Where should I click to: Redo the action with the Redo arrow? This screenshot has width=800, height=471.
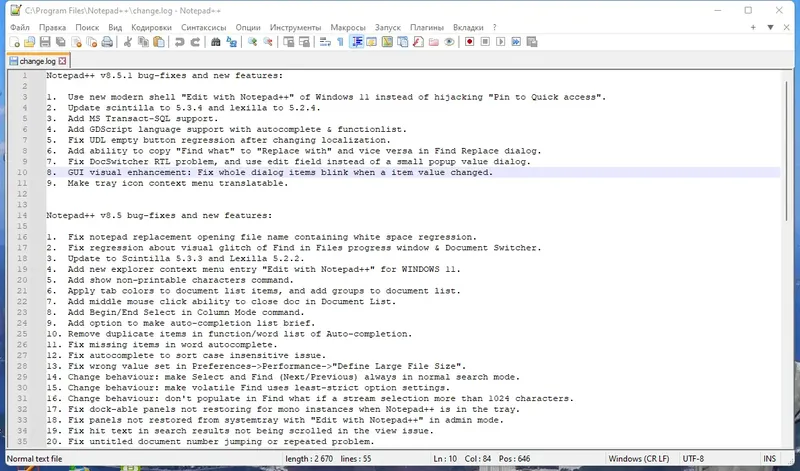tap(195, 42)
